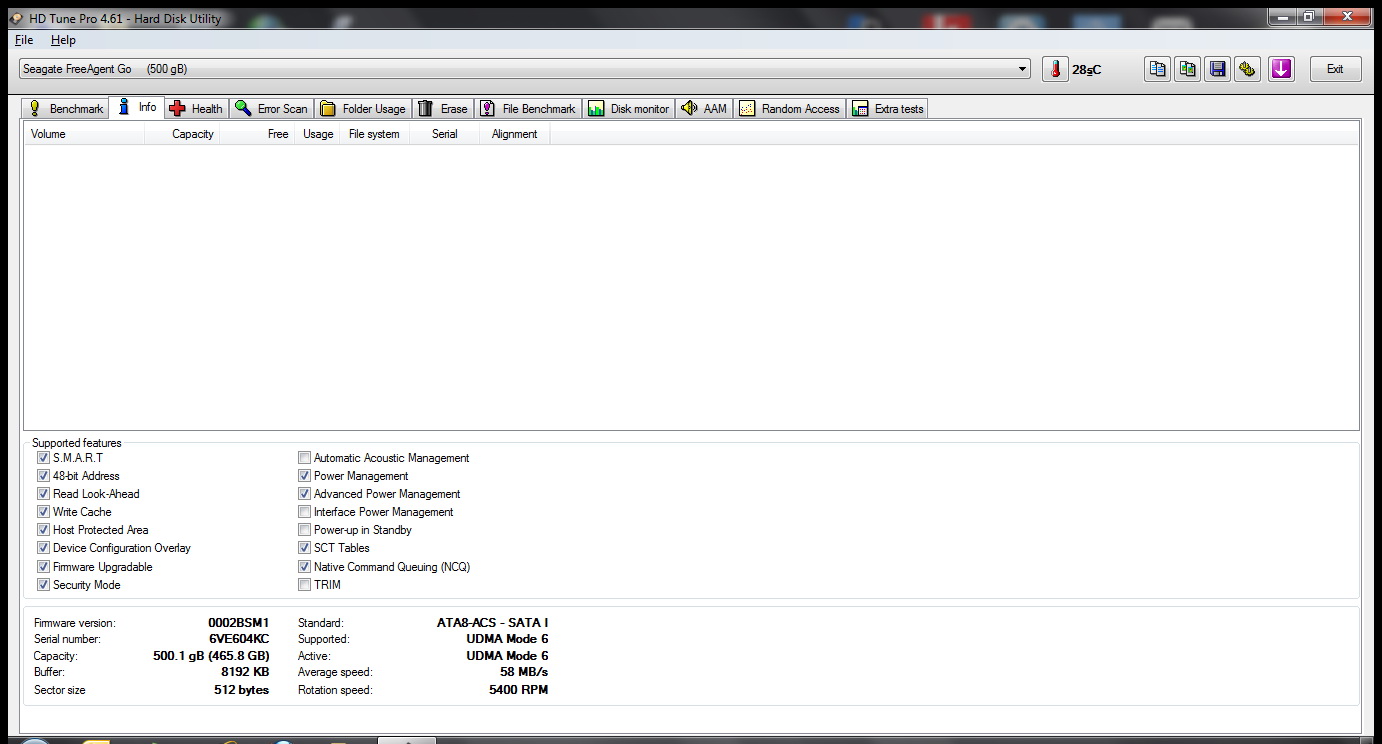1382x744 pixels.
Task: Click the Supported row's UDMA Mode 6 value
Action: [507, 639]
